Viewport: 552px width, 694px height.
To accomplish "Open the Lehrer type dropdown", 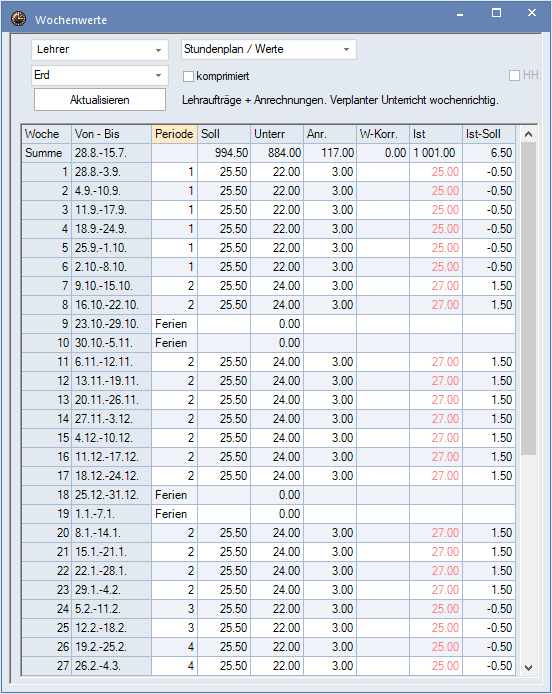I will click(x=100, y=50).
